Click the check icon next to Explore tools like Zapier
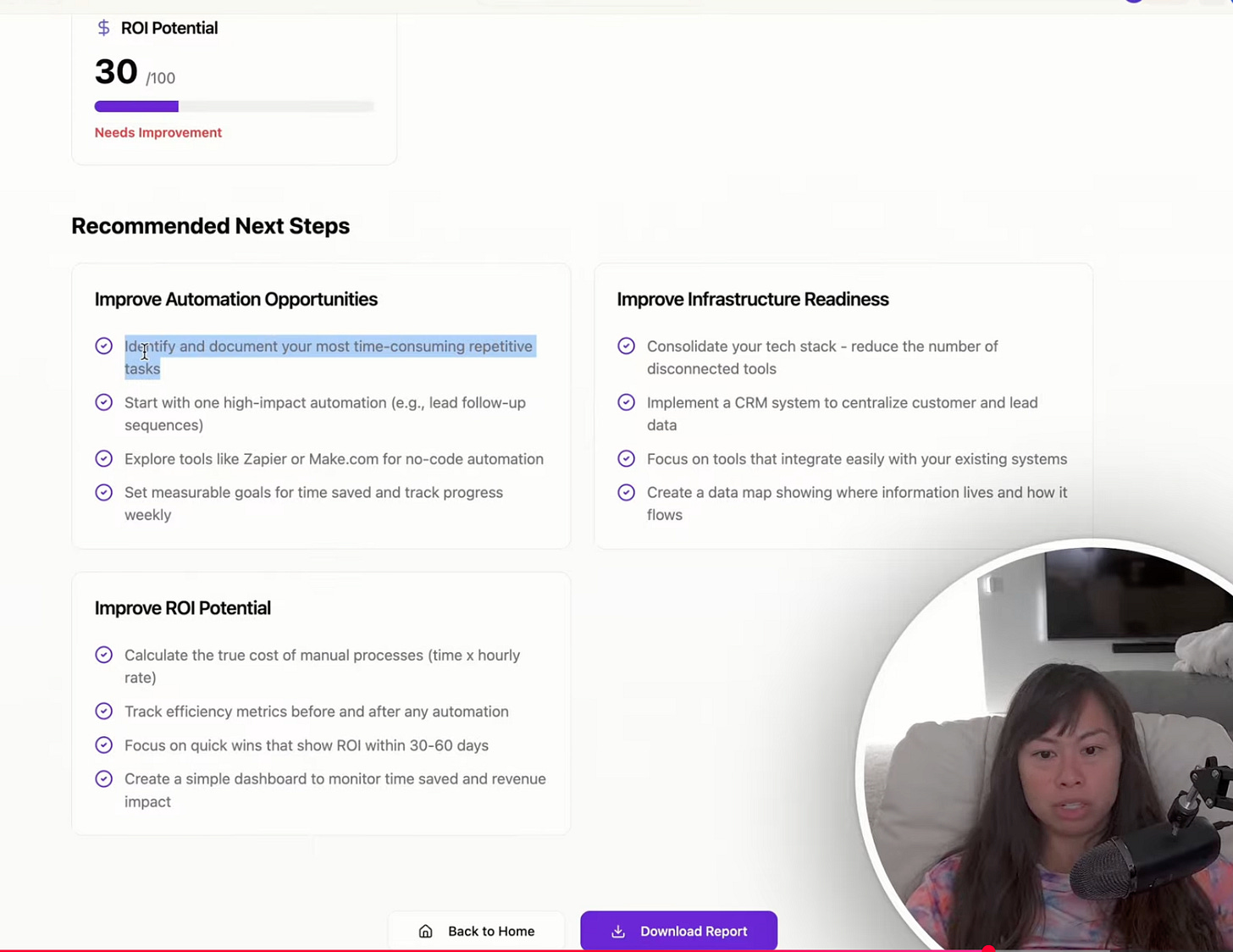The image size is (1233, 952). click(x=104, y=458)
